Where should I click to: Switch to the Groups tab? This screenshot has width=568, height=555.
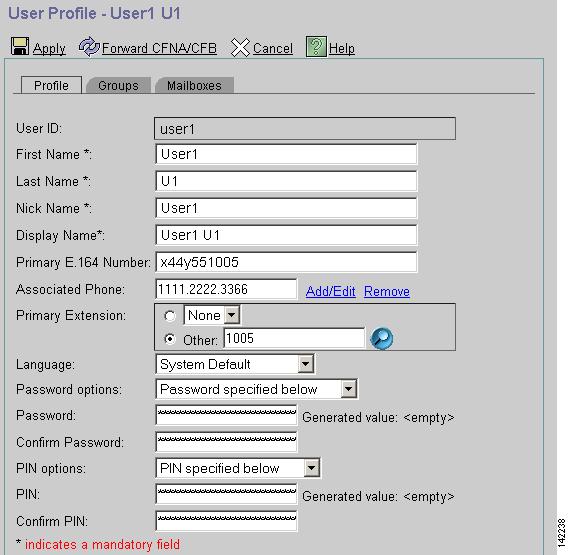118,85
